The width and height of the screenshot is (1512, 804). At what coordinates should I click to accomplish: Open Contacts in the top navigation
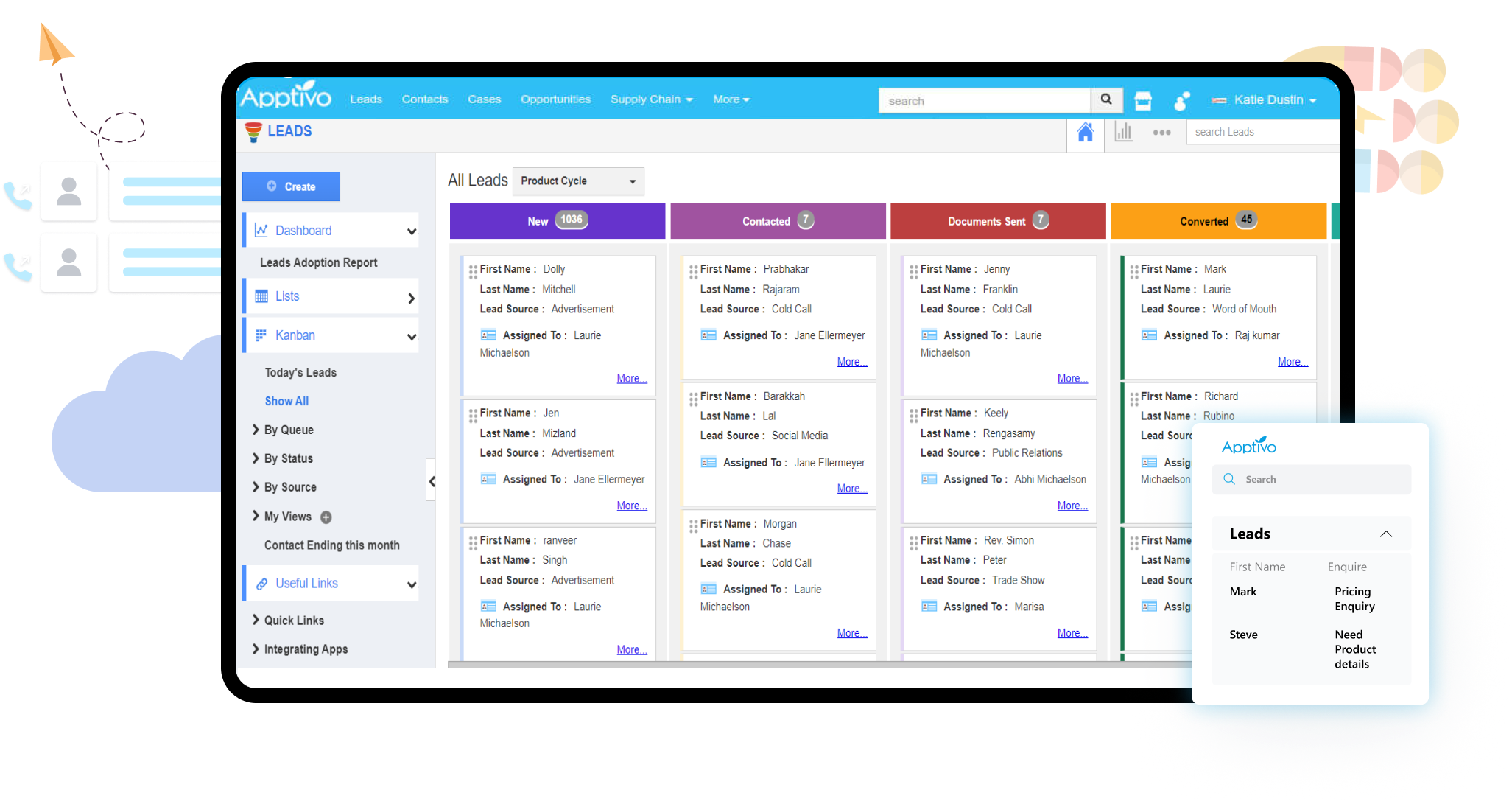(x=424, y=99)
